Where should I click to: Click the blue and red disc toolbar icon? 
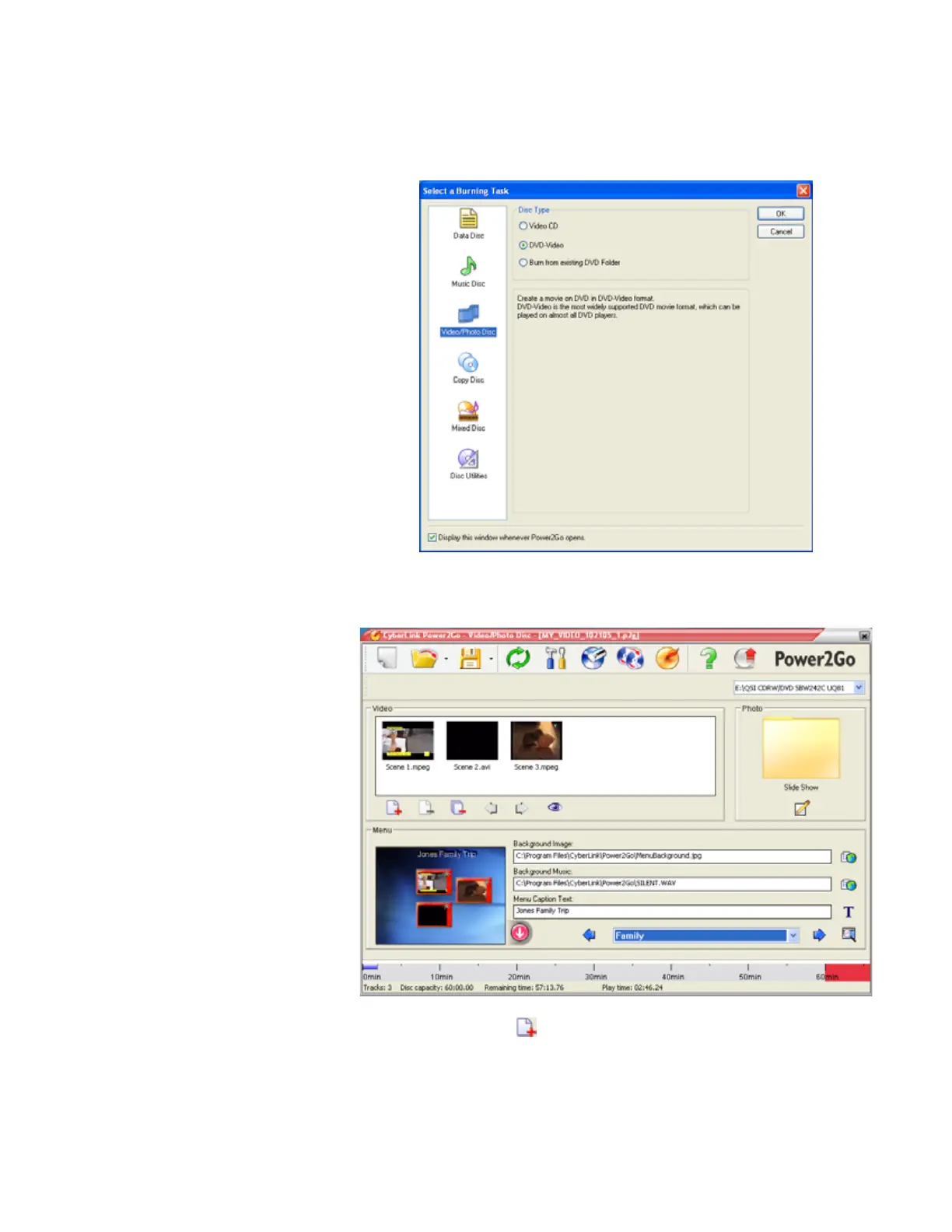coord(630,659)
